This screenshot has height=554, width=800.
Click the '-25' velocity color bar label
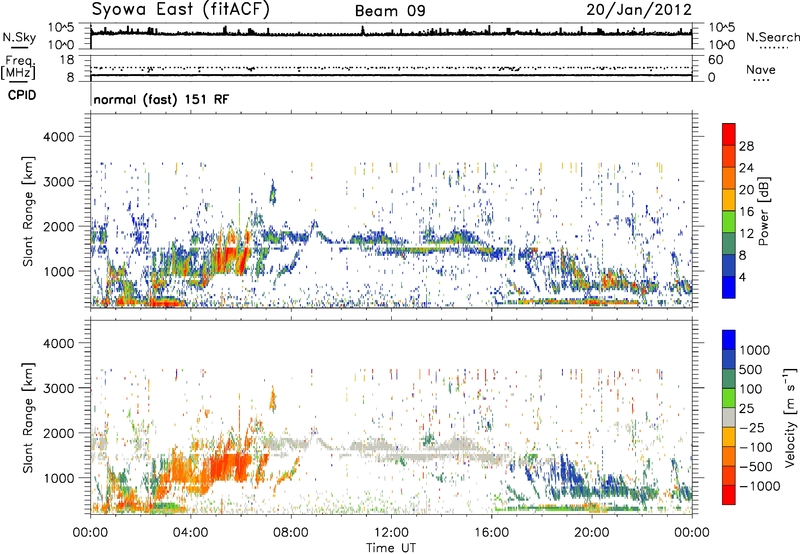[751, 427]
